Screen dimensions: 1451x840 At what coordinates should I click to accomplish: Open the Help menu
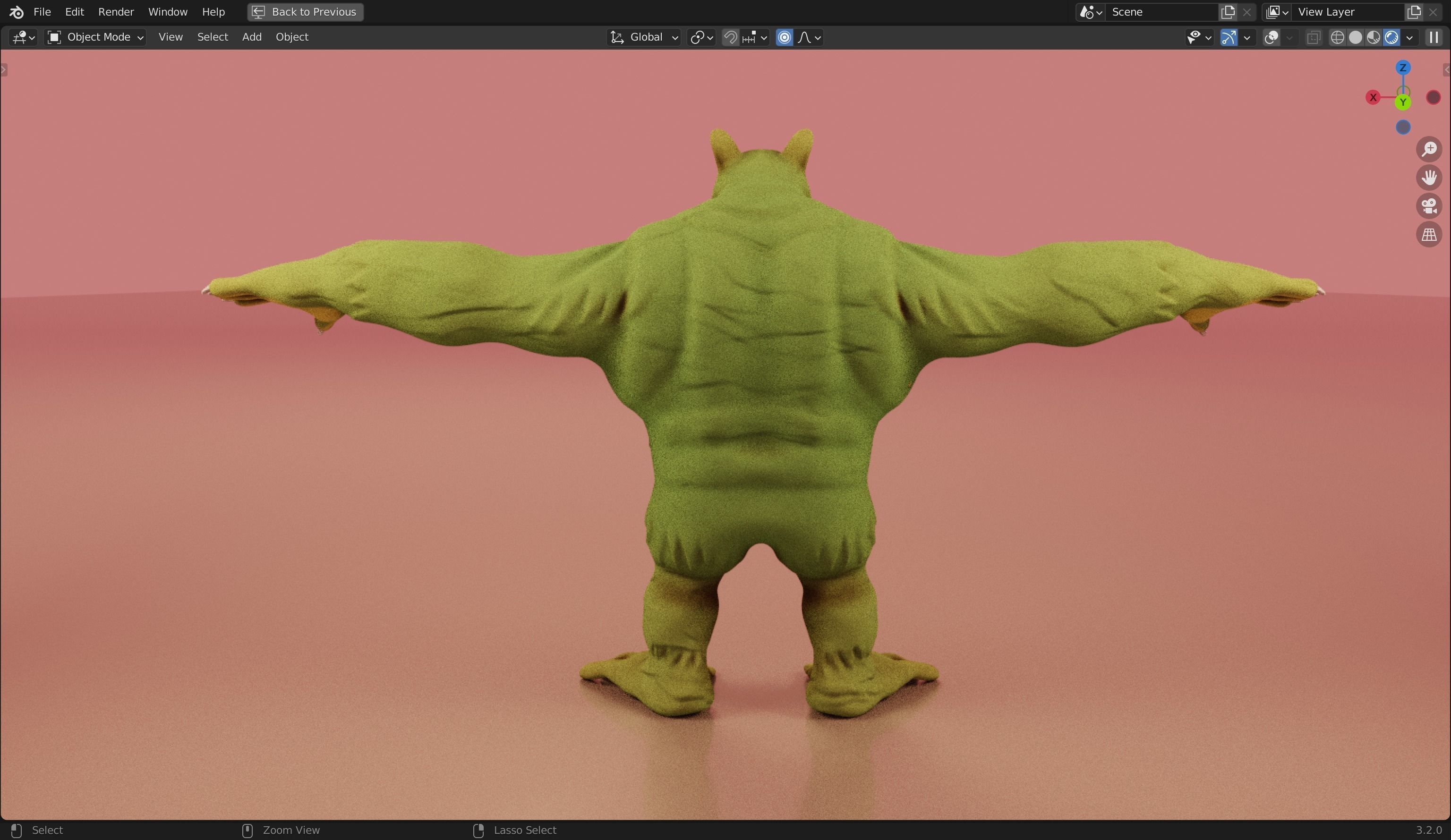213,11
